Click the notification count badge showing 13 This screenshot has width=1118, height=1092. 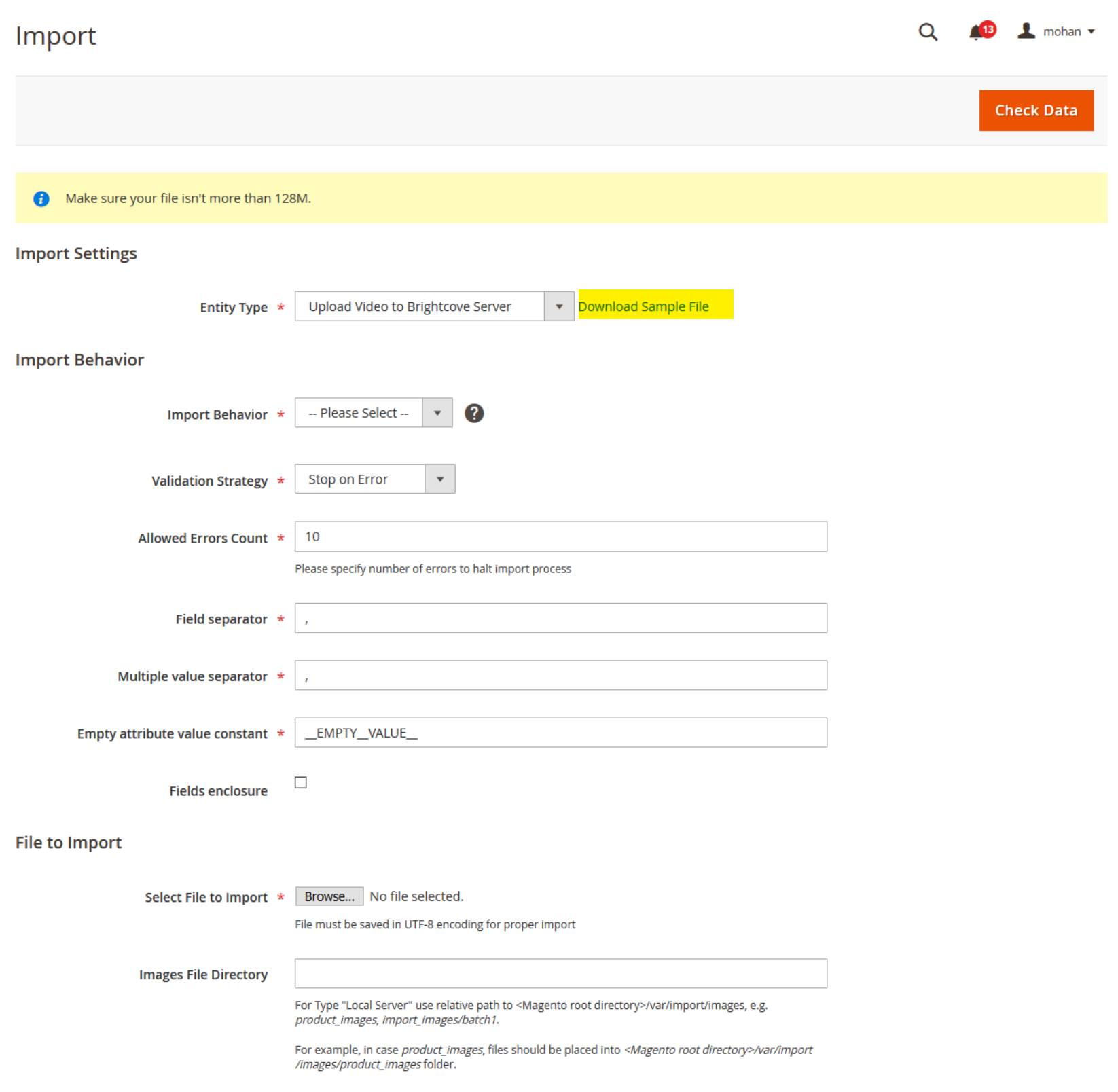coord(987,29)
